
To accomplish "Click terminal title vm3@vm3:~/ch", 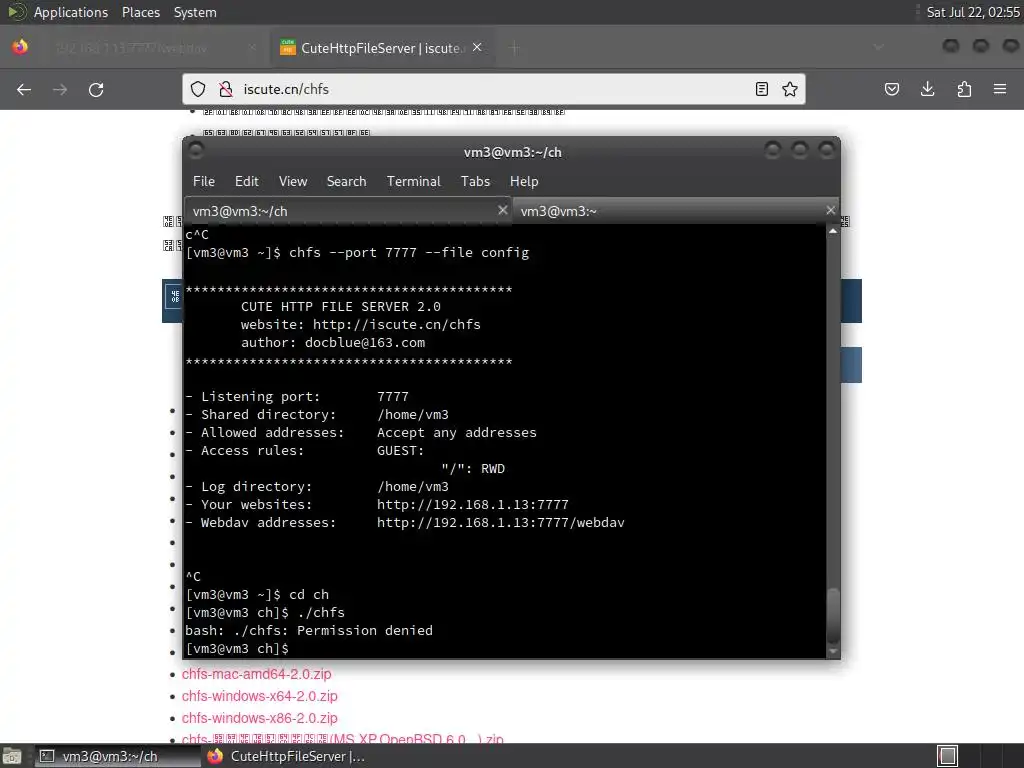I will [513, 152].
